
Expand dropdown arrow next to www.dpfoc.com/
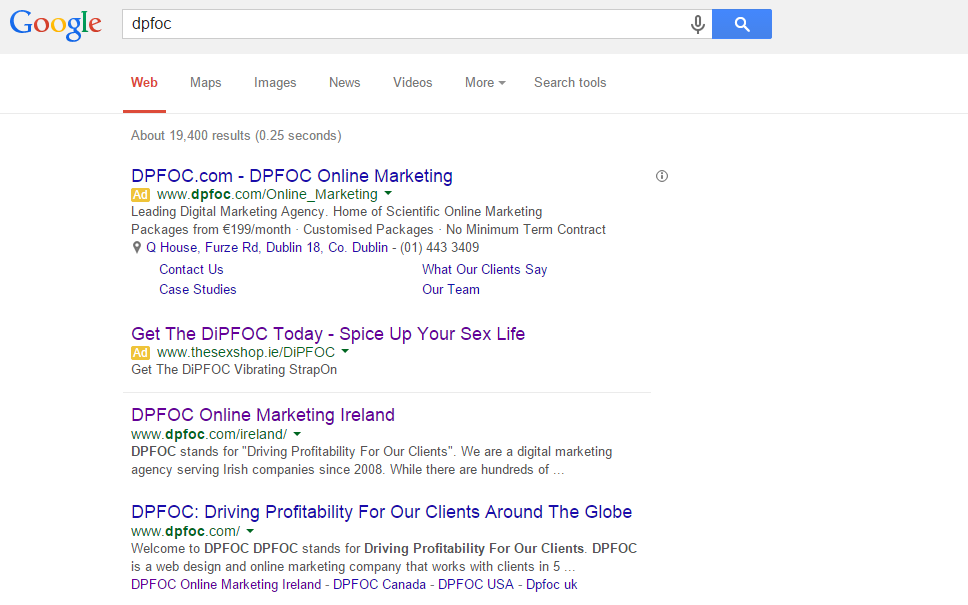(250, 531)
